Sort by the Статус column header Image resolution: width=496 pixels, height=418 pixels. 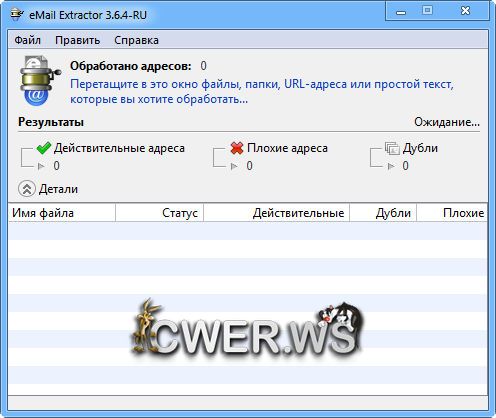(160, 213)
